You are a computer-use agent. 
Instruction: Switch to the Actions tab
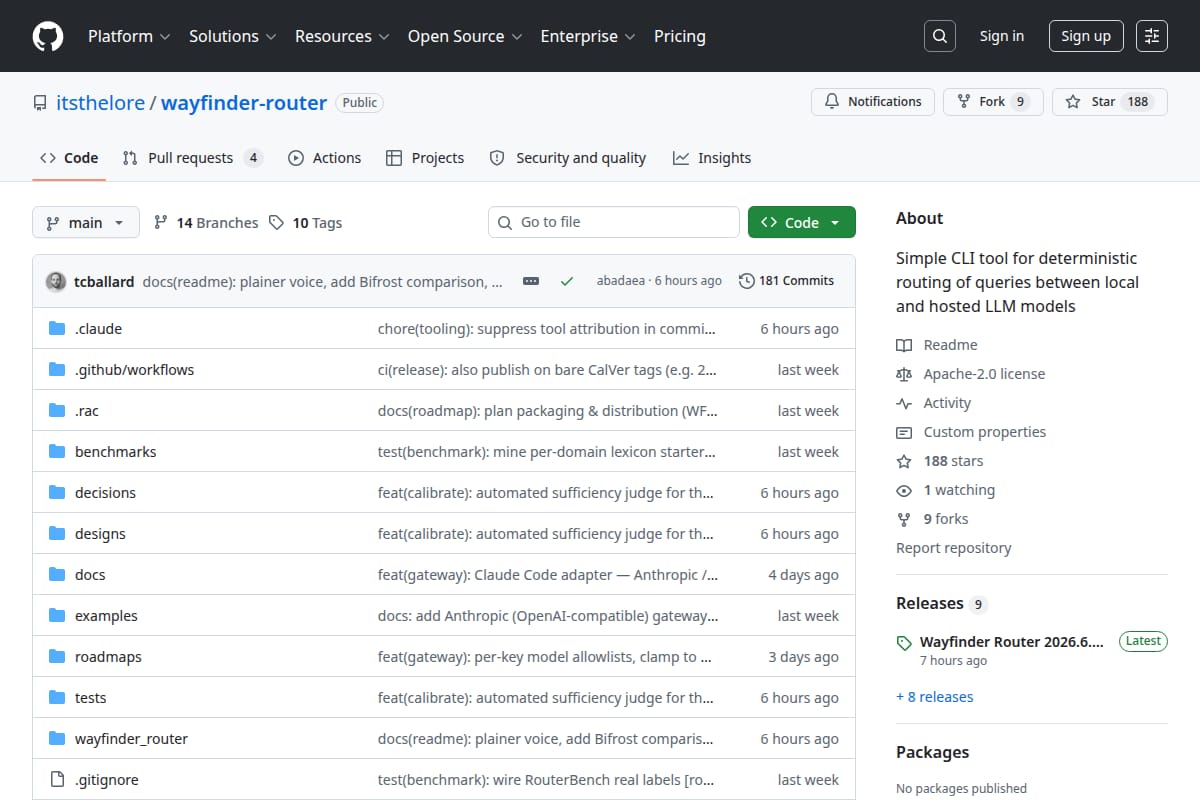pos(324,158)
